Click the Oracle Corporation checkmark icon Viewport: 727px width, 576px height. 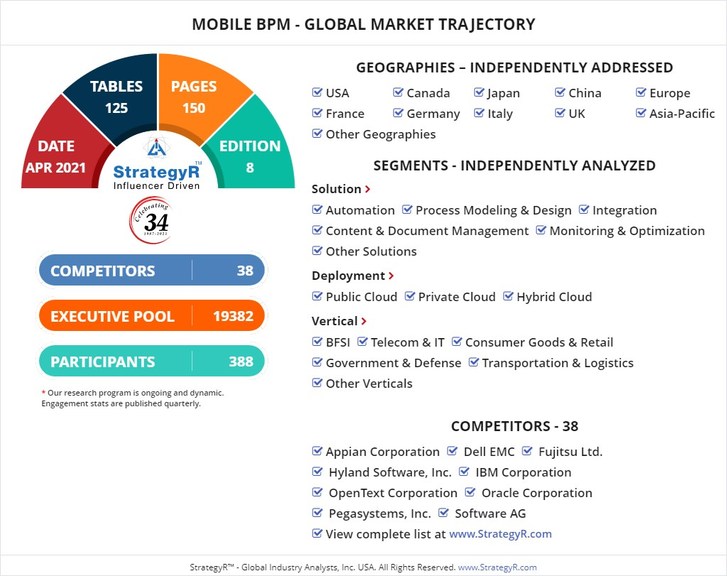pyautogui.click(x=470, y=492)
